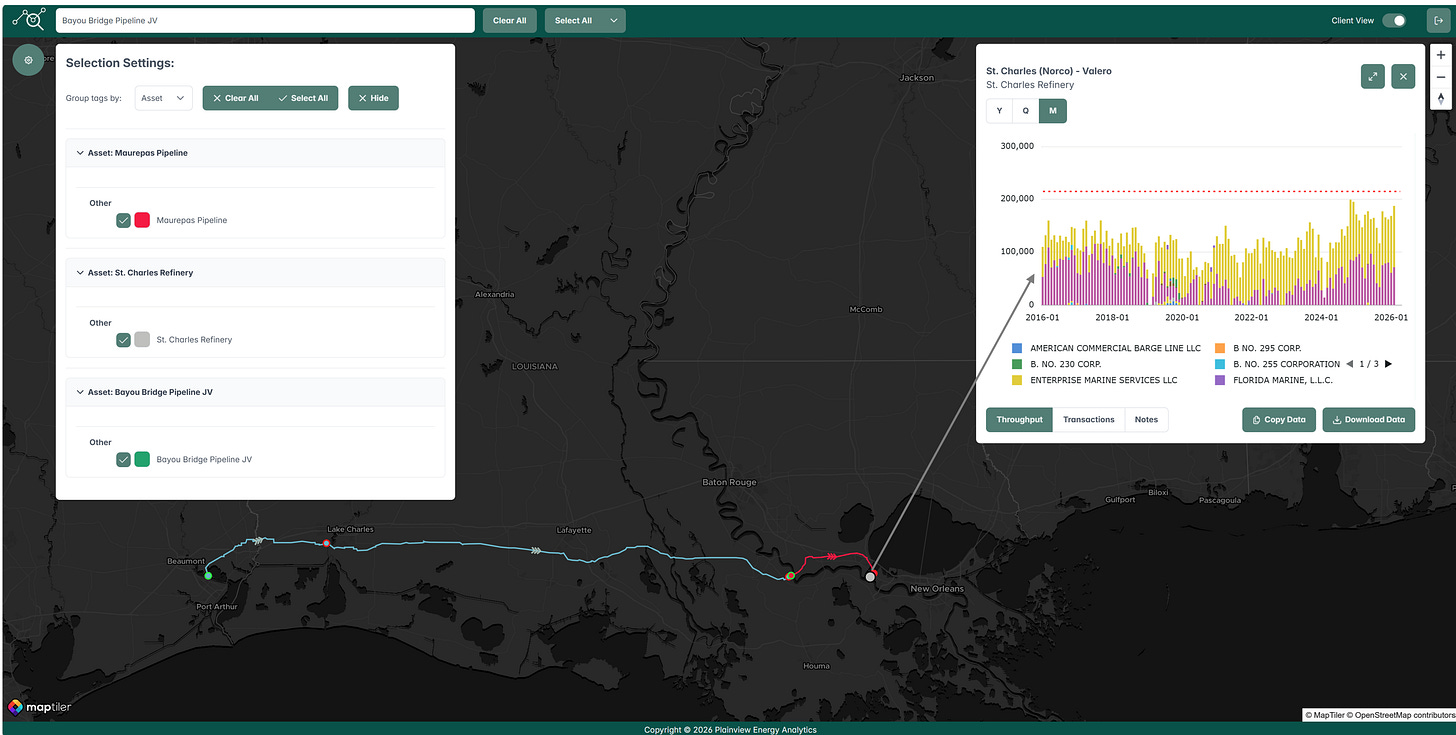The image size is (1456, 735).
Task: Click the MapTiler logo
Action: (40, 707)
